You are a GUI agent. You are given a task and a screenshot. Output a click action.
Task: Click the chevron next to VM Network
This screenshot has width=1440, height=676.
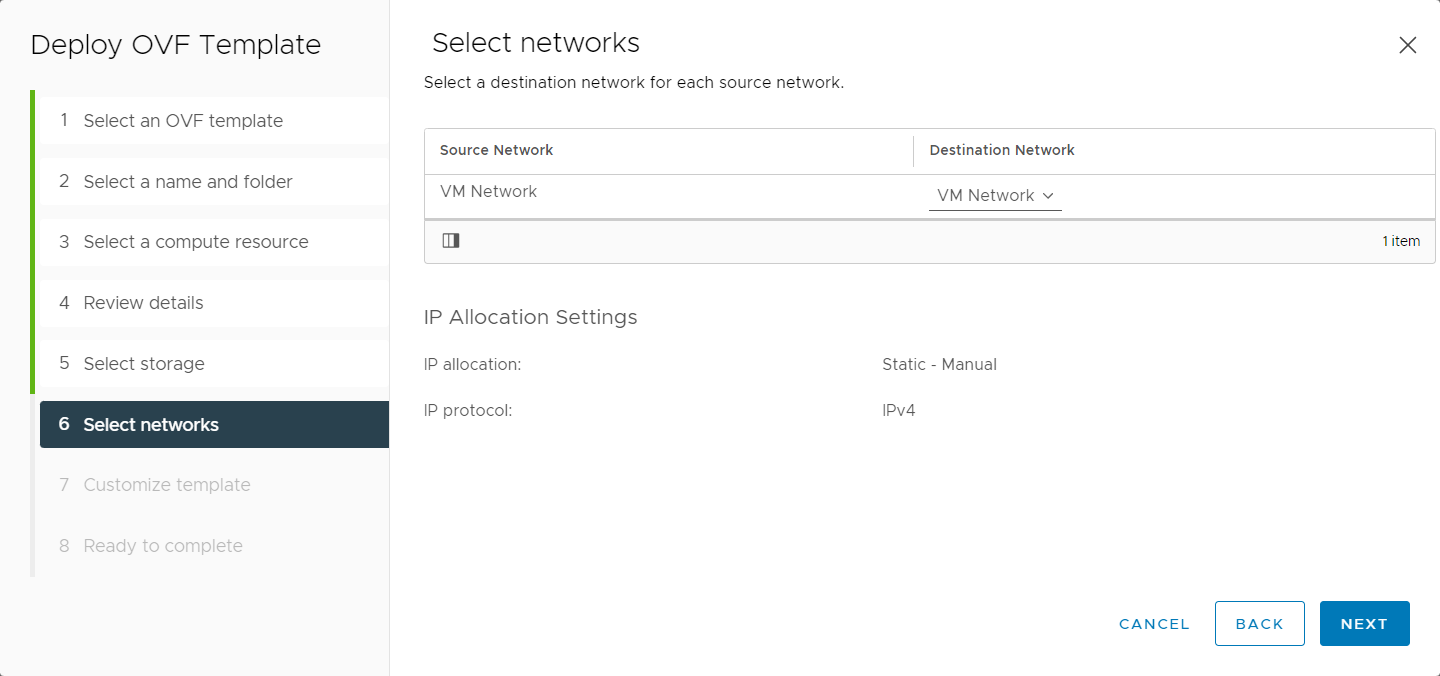point(1048,196)
